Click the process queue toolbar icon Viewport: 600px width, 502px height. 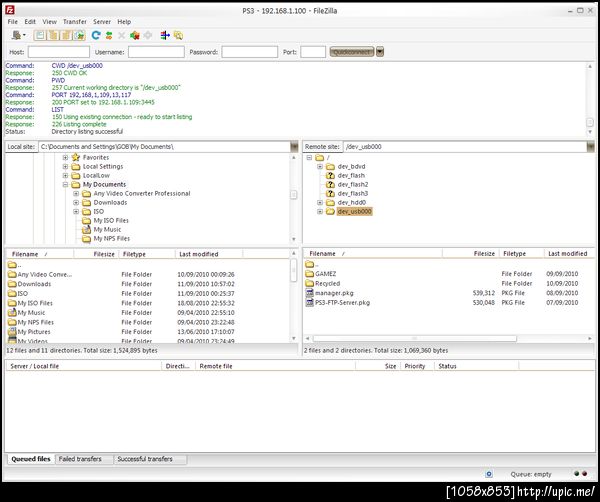pyautogui.click(x=109, y=35)
